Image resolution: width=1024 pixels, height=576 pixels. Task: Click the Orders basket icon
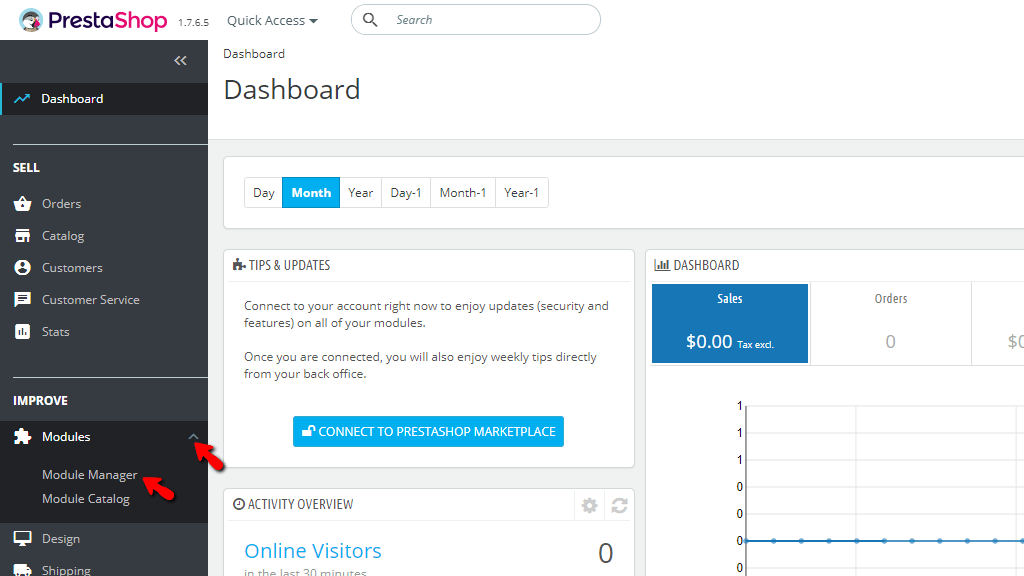pos(22,204)
